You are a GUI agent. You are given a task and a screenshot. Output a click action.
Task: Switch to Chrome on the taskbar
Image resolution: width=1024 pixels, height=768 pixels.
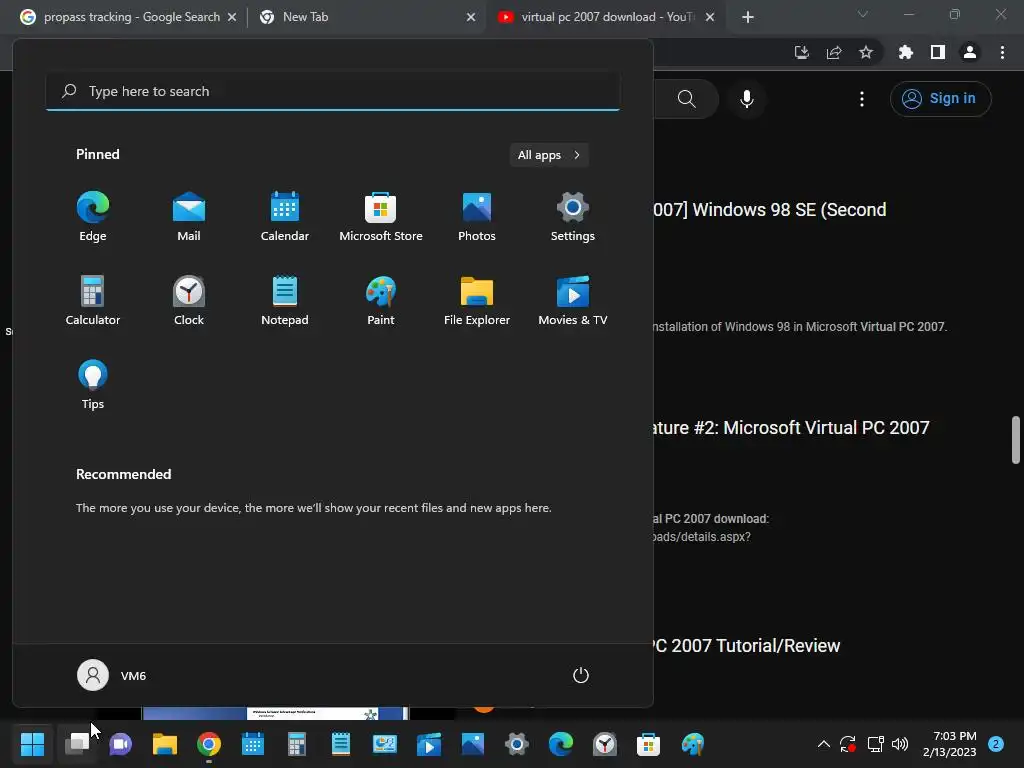[209, 744]
